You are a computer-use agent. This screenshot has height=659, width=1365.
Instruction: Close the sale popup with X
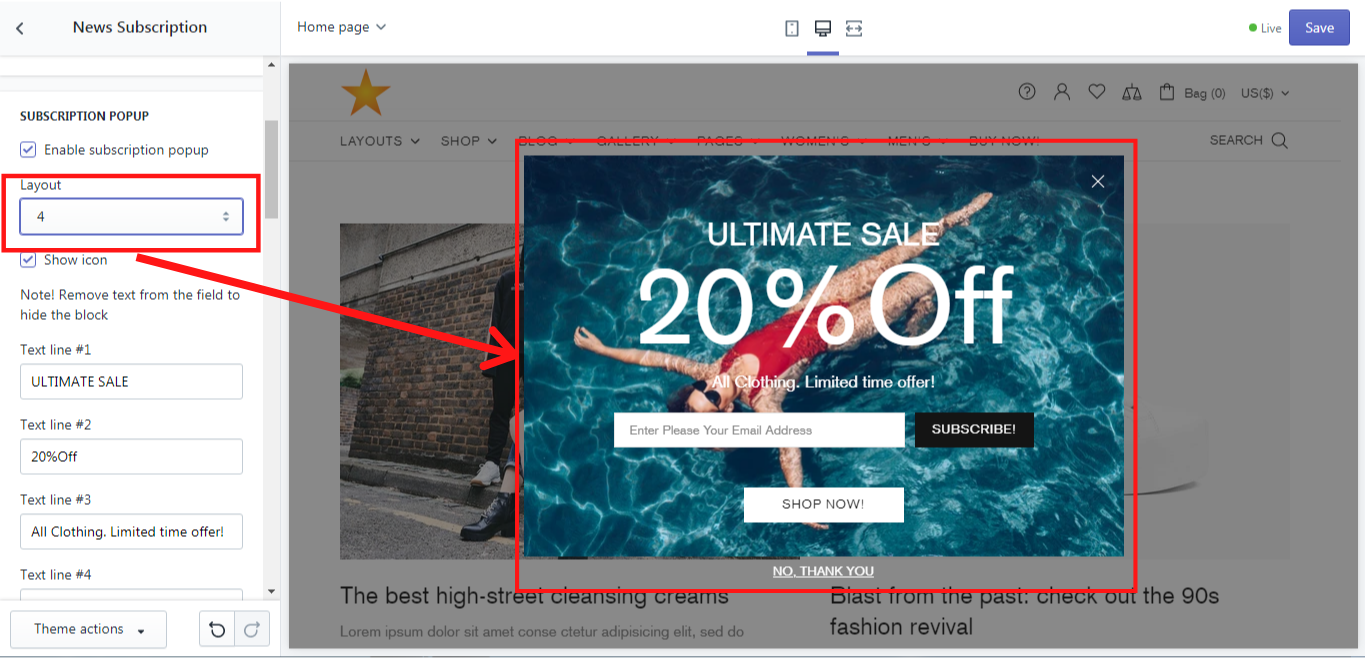point(1098,181)
